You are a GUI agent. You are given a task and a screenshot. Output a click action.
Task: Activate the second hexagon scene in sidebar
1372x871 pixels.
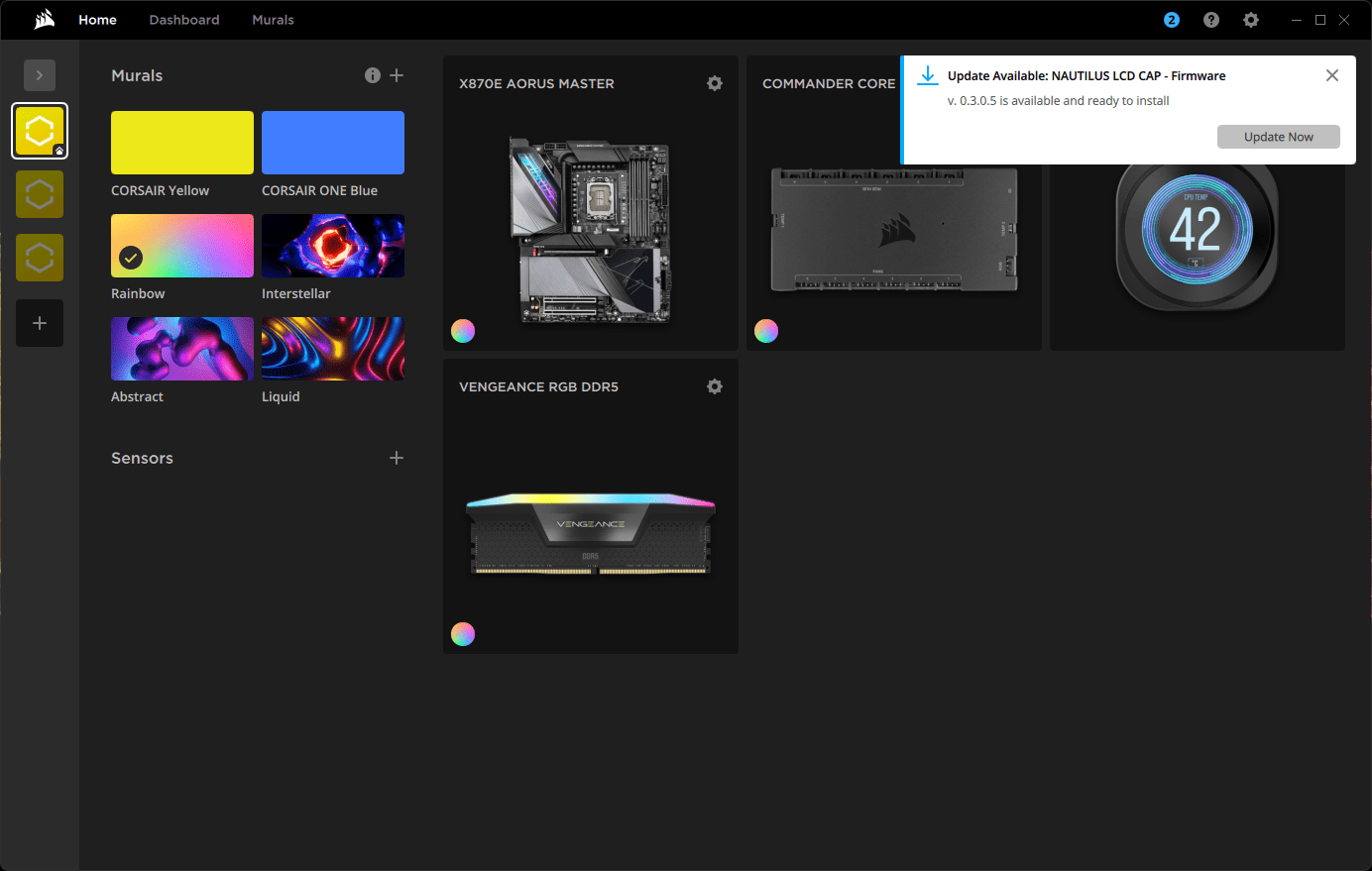[x=40, y=194]
